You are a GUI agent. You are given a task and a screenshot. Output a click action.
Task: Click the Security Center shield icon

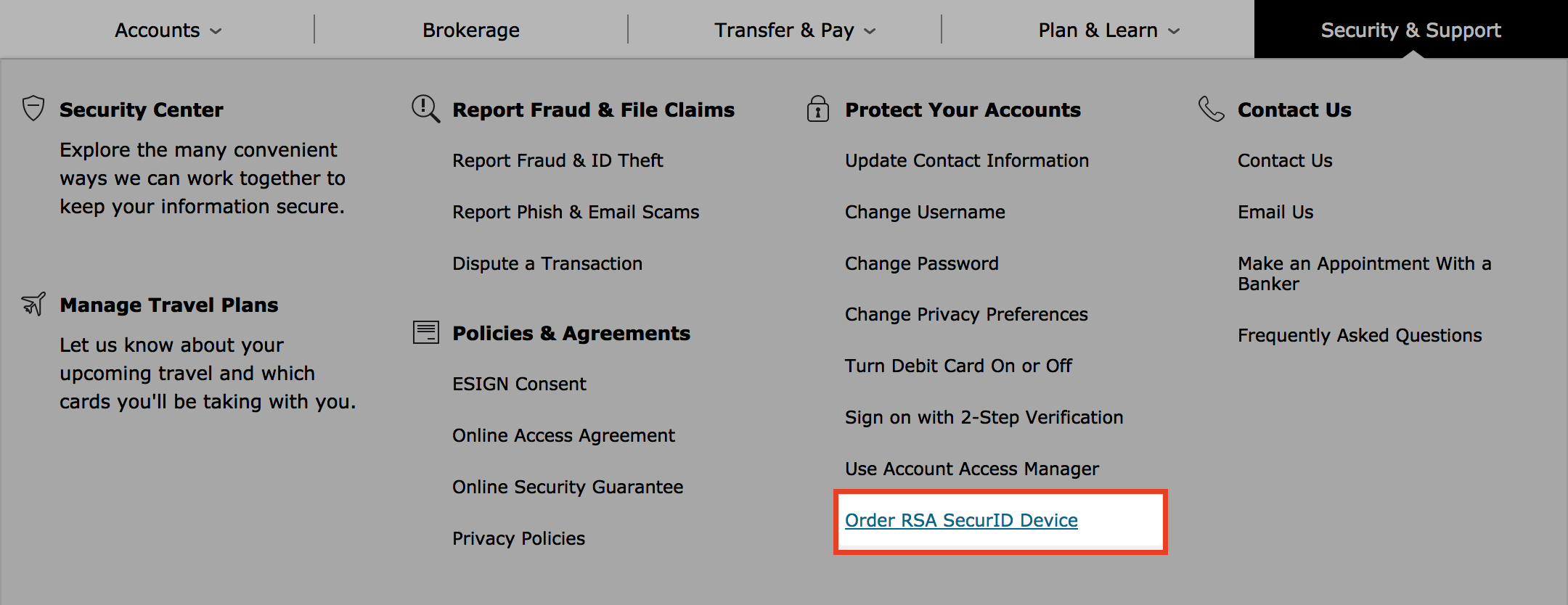pos(33,108)
